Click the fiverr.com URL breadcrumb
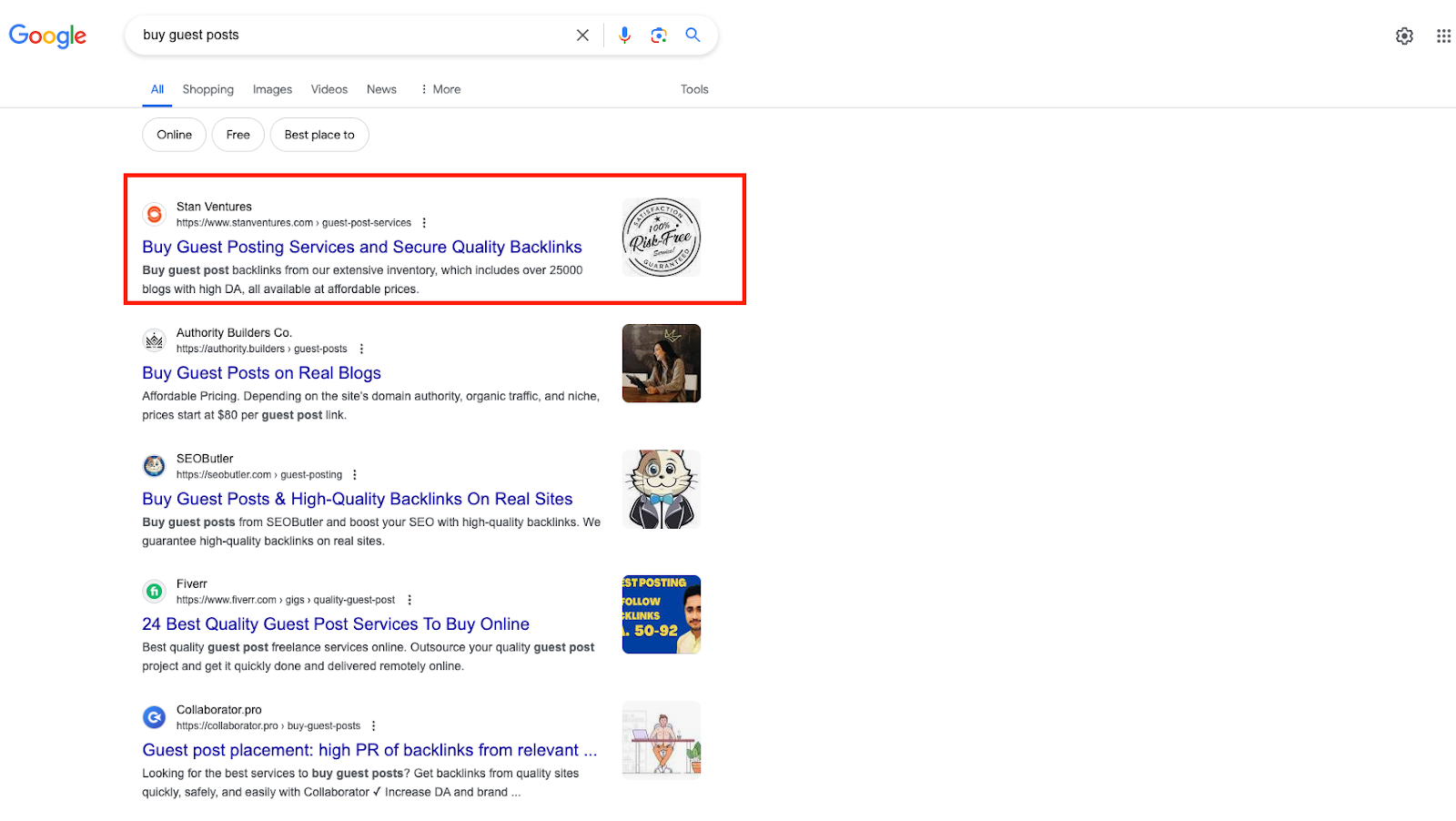The height and width of the screenshot is (821, 1456). [286, 600]
